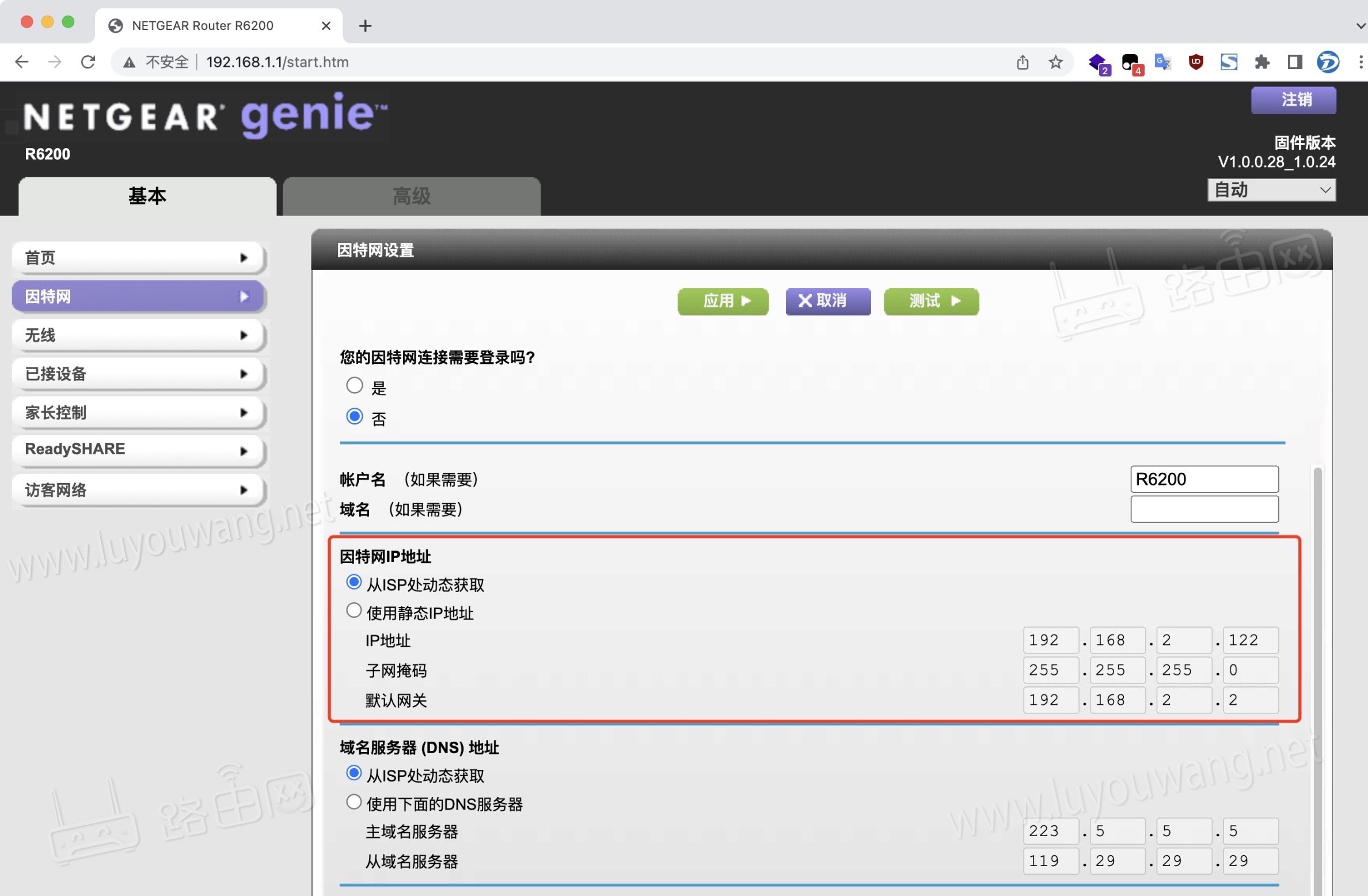Select 否 for login required
This screenshot has width=1368, height=896.
pyautogui.click(x=355, y=416)
